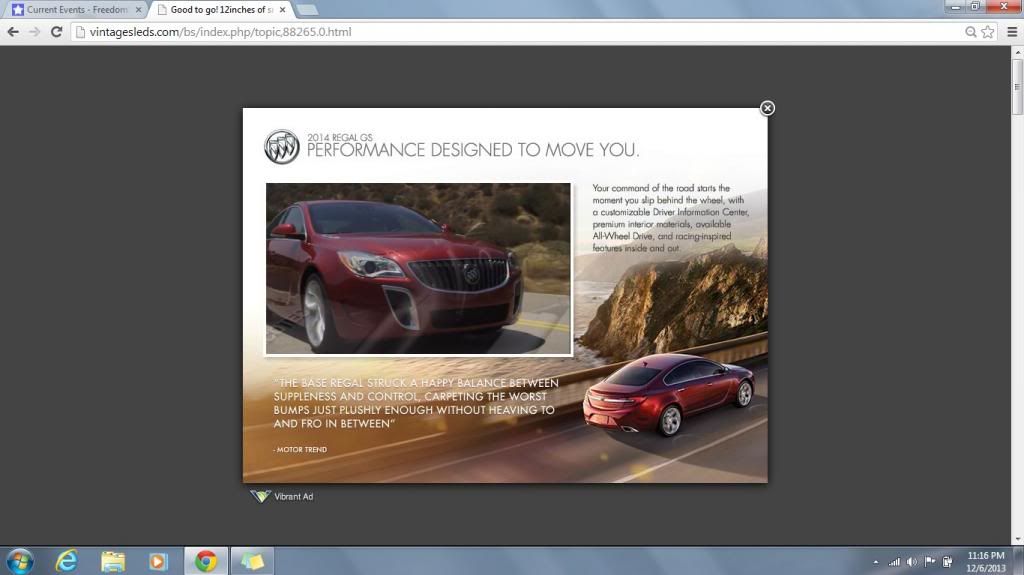Screen dimensions: 1024x575
Task: Bookmark this page with the star icon
Action: click(987, 32)
